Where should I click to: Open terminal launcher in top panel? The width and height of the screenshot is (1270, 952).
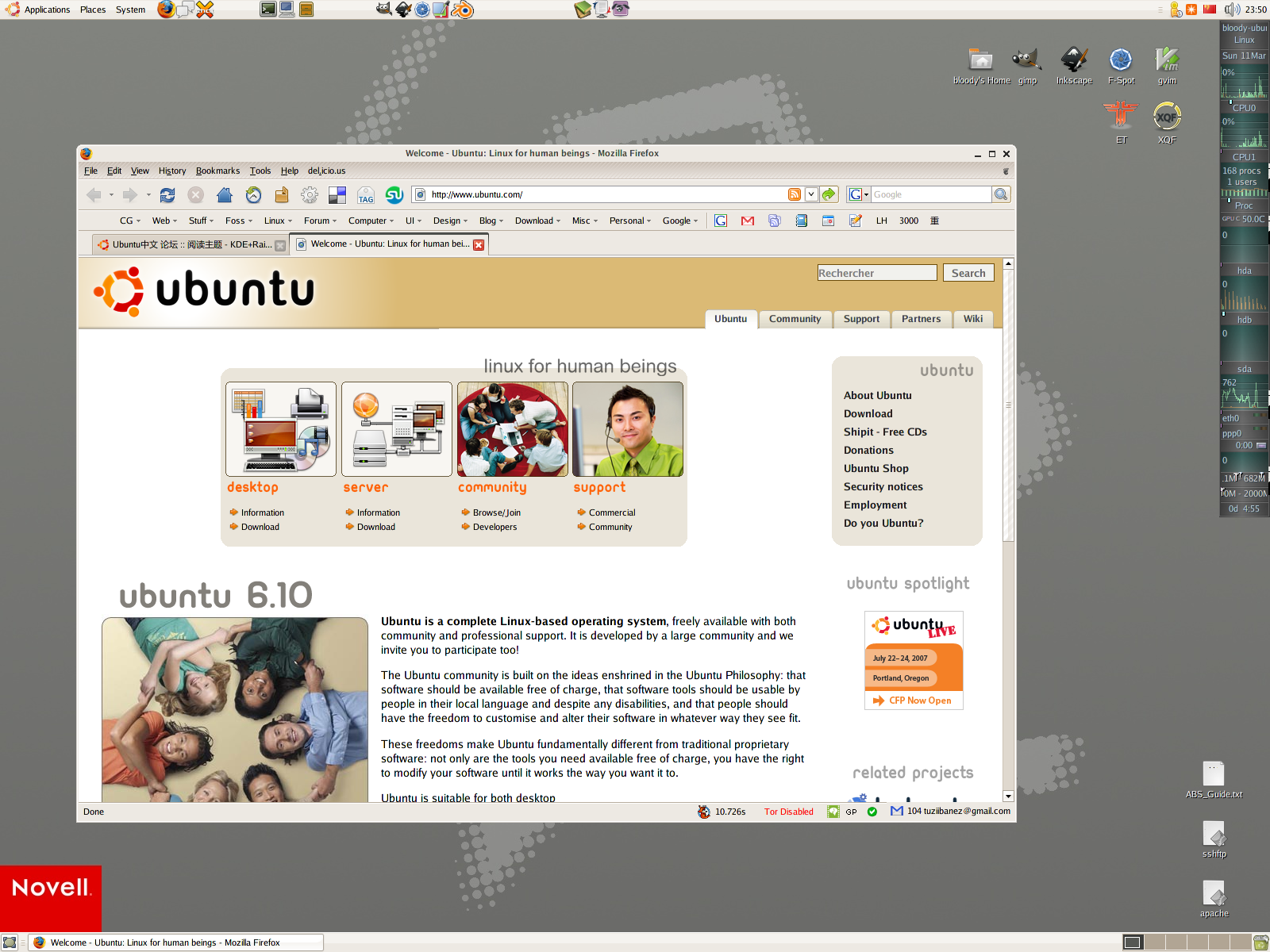(268, 10)
